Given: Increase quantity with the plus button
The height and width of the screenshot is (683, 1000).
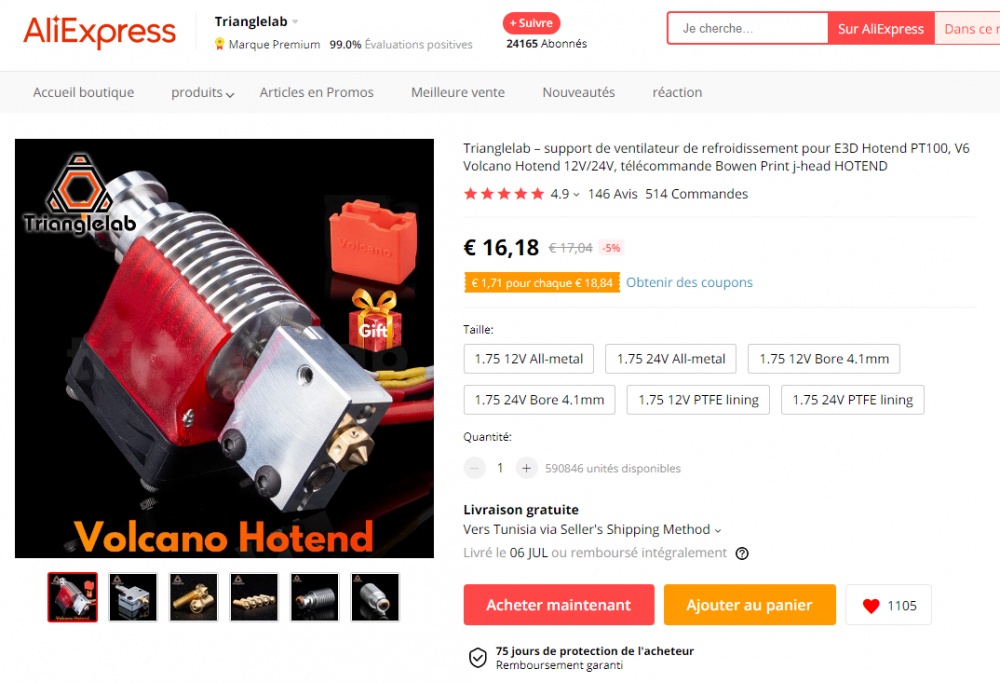Looking at the screenshot, I should pos(526,468).
